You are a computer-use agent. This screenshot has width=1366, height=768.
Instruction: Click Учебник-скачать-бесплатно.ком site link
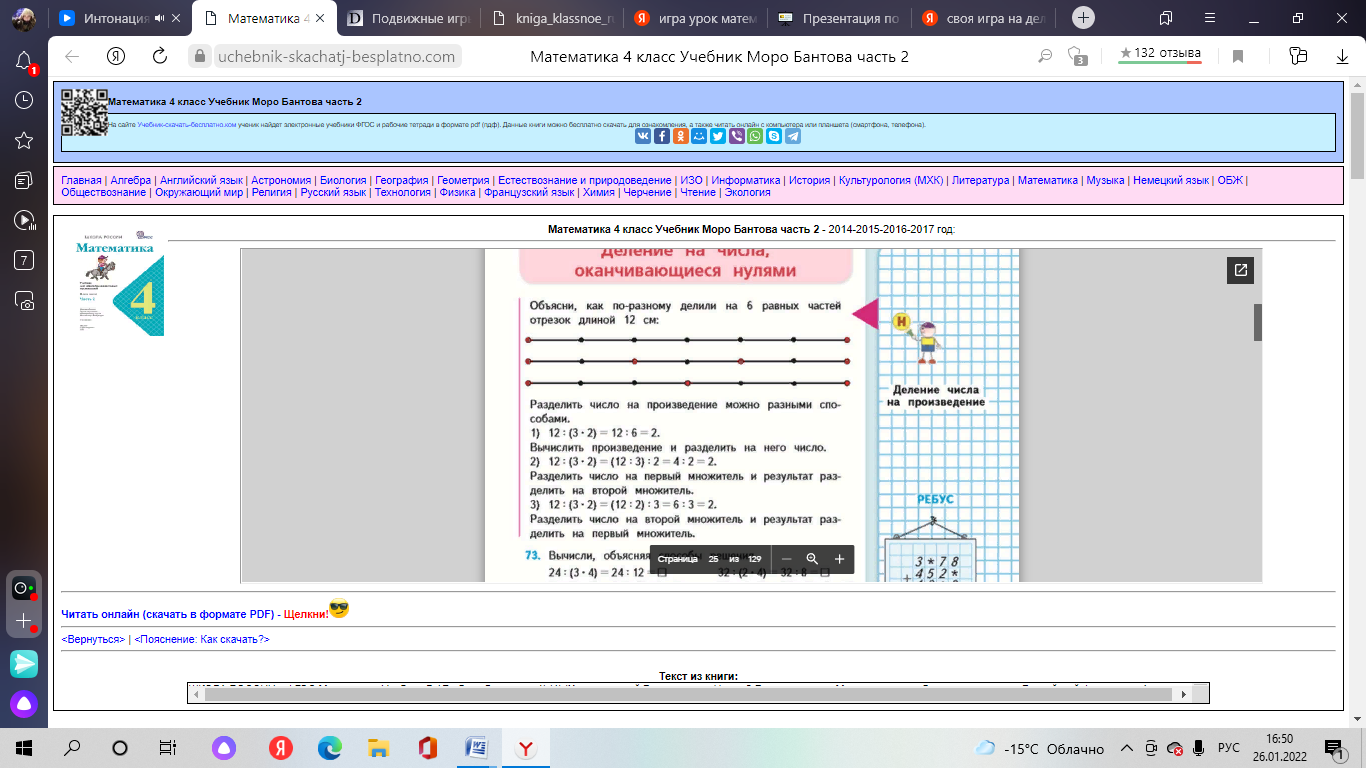(187, 125)
